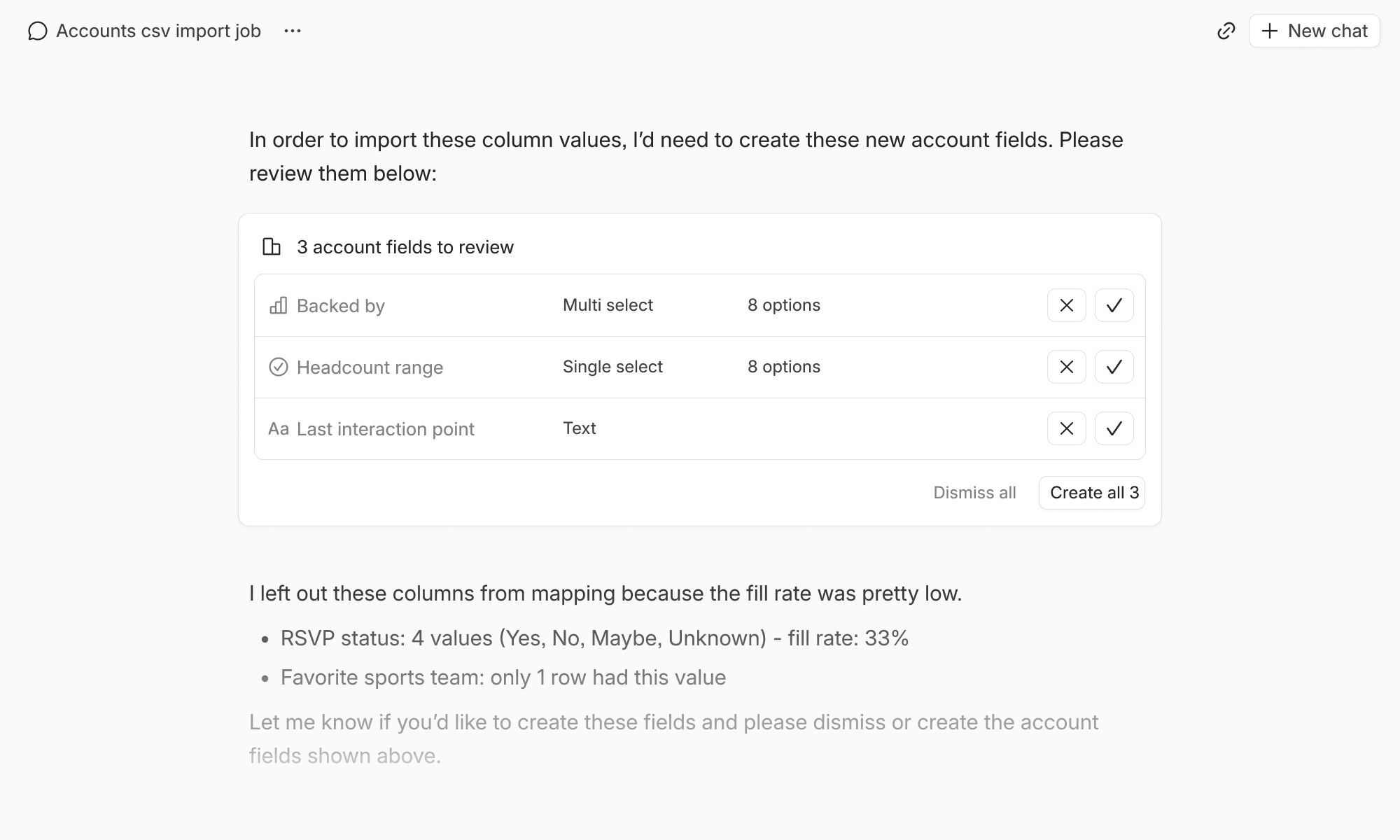
Task: Reject the Headcount range field
Action: tap(1066, 367)
